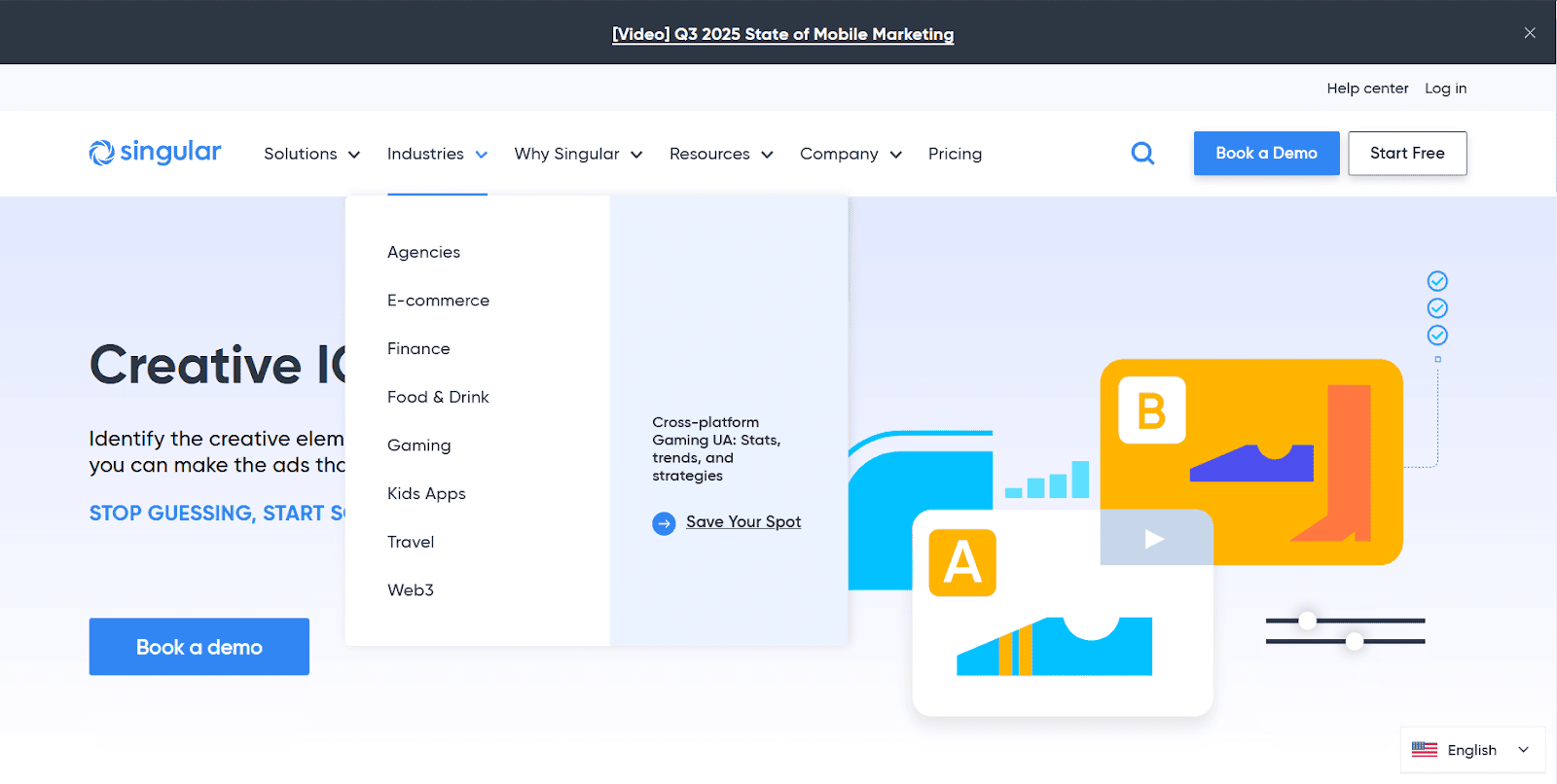Click the white letter B tile icon

click(x=1152, y=410)
